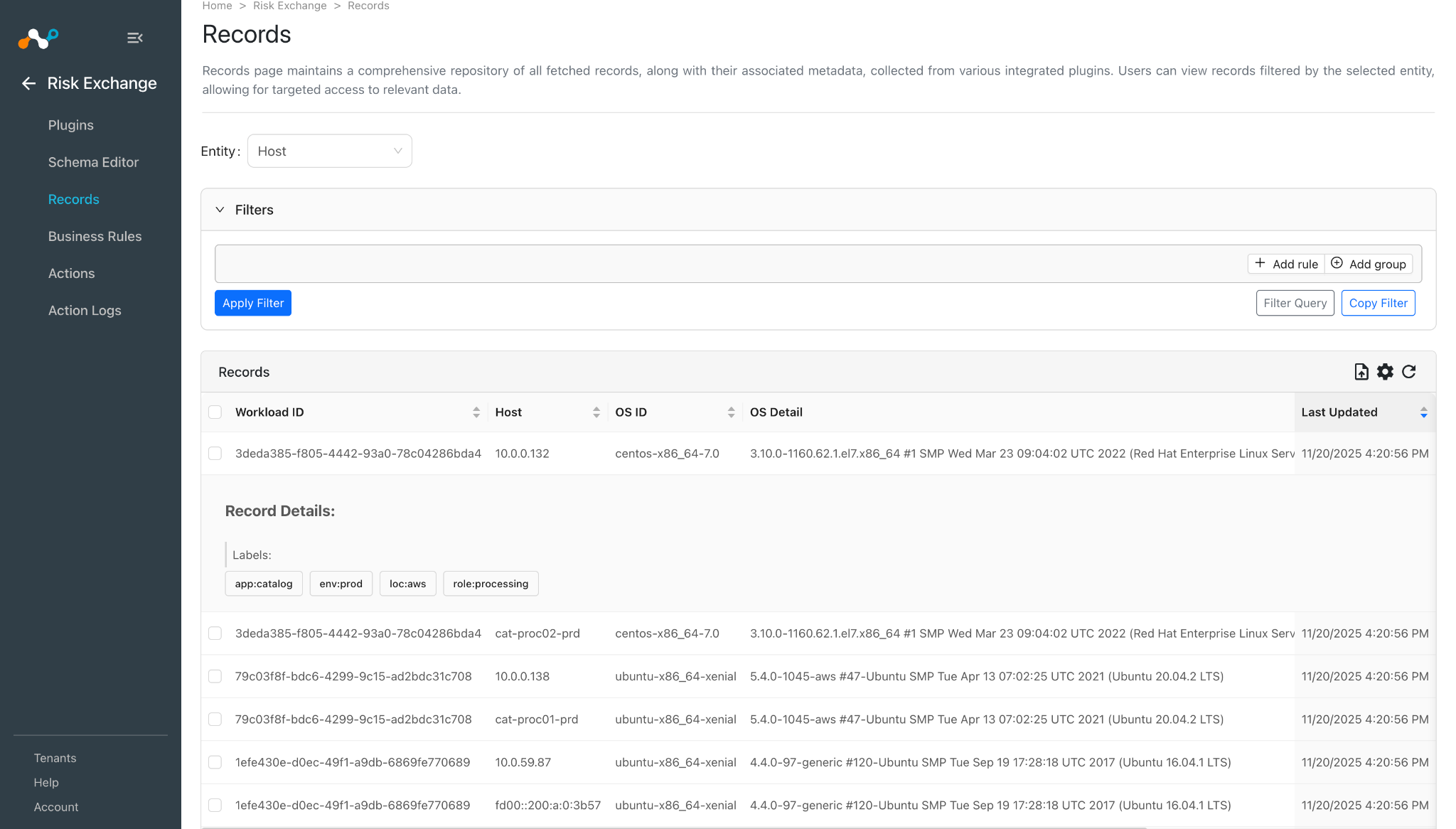The image size is (1456, 829).
Task: Refresh the records table
Action: click(x=1409, y=372)
